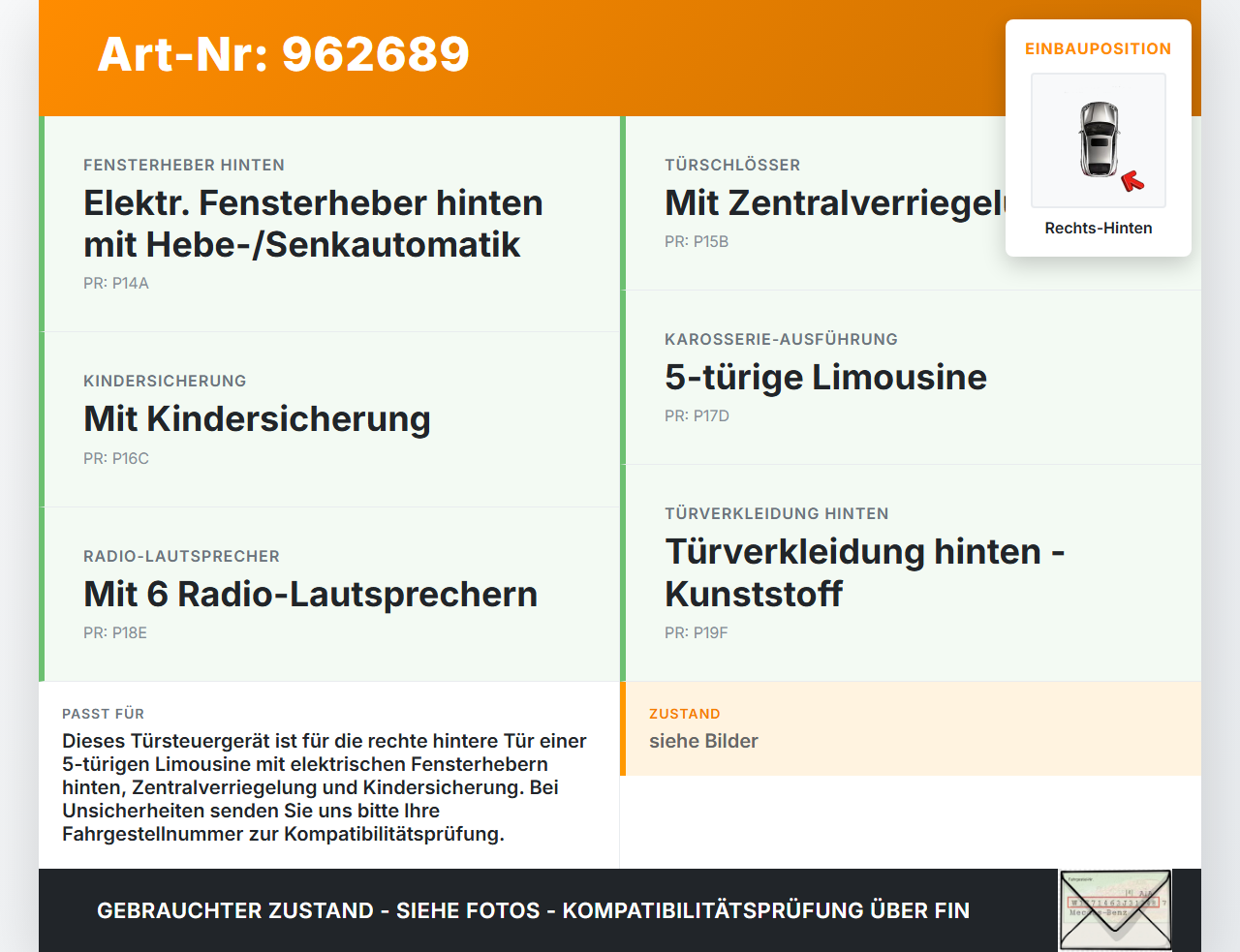Click the Radio-Lautsprecher category label
Image resolution: width=1240 pixels, height=952 pixels.
[x=181, y=556]
